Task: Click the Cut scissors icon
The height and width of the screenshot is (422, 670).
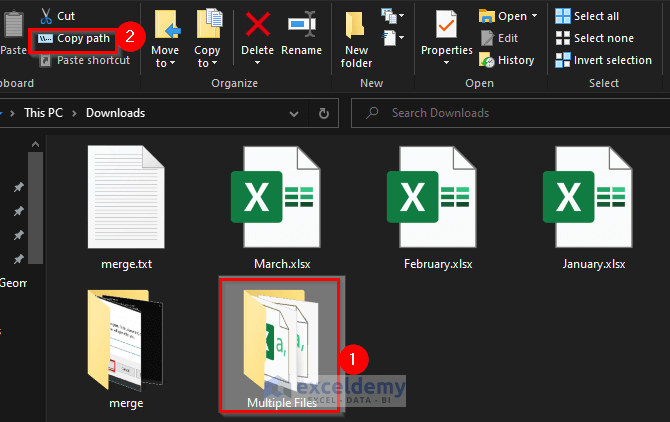Action: [x=46, y=16]
